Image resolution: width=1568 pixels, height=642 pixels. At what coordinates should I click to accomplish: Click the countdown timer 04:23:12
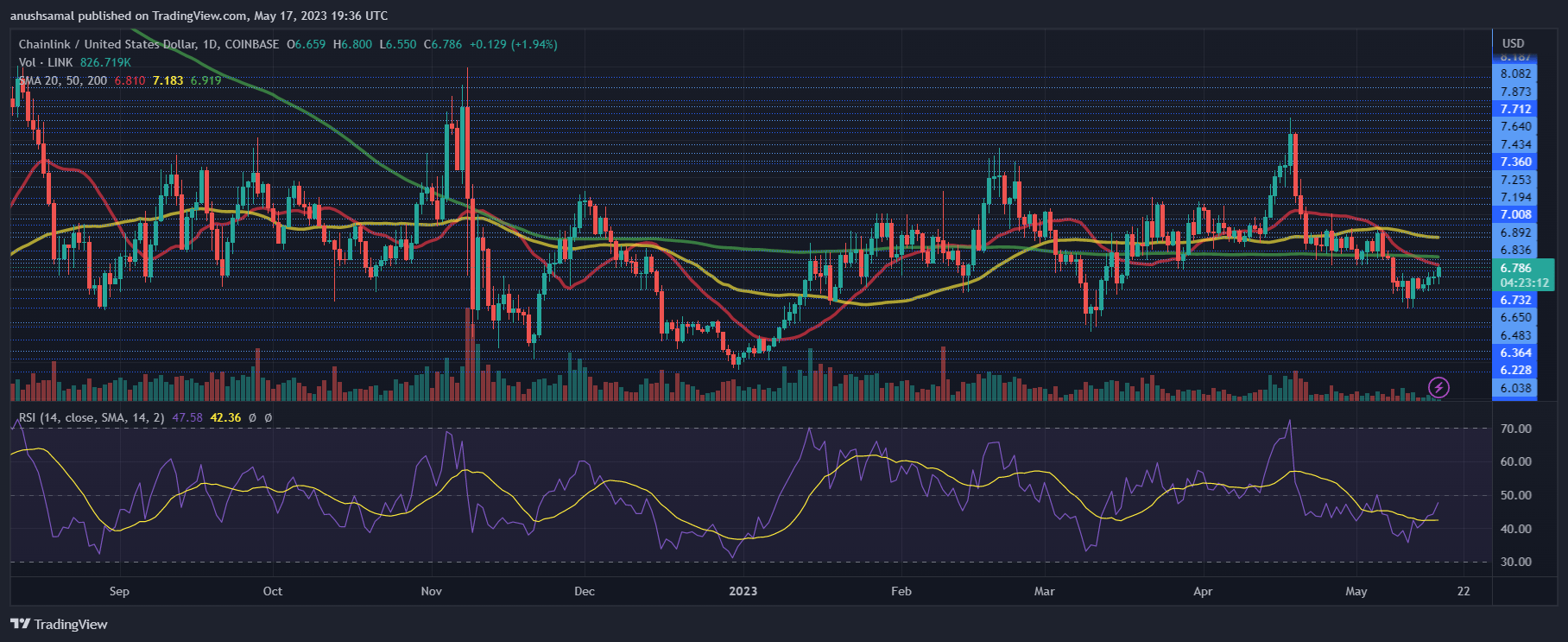coord(1524,283)
